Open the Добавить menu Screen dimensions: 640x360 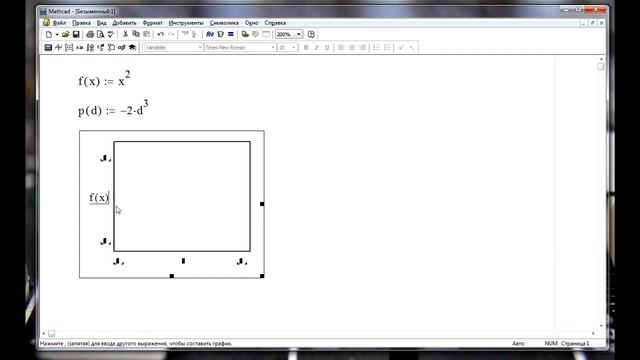point(124,23)
